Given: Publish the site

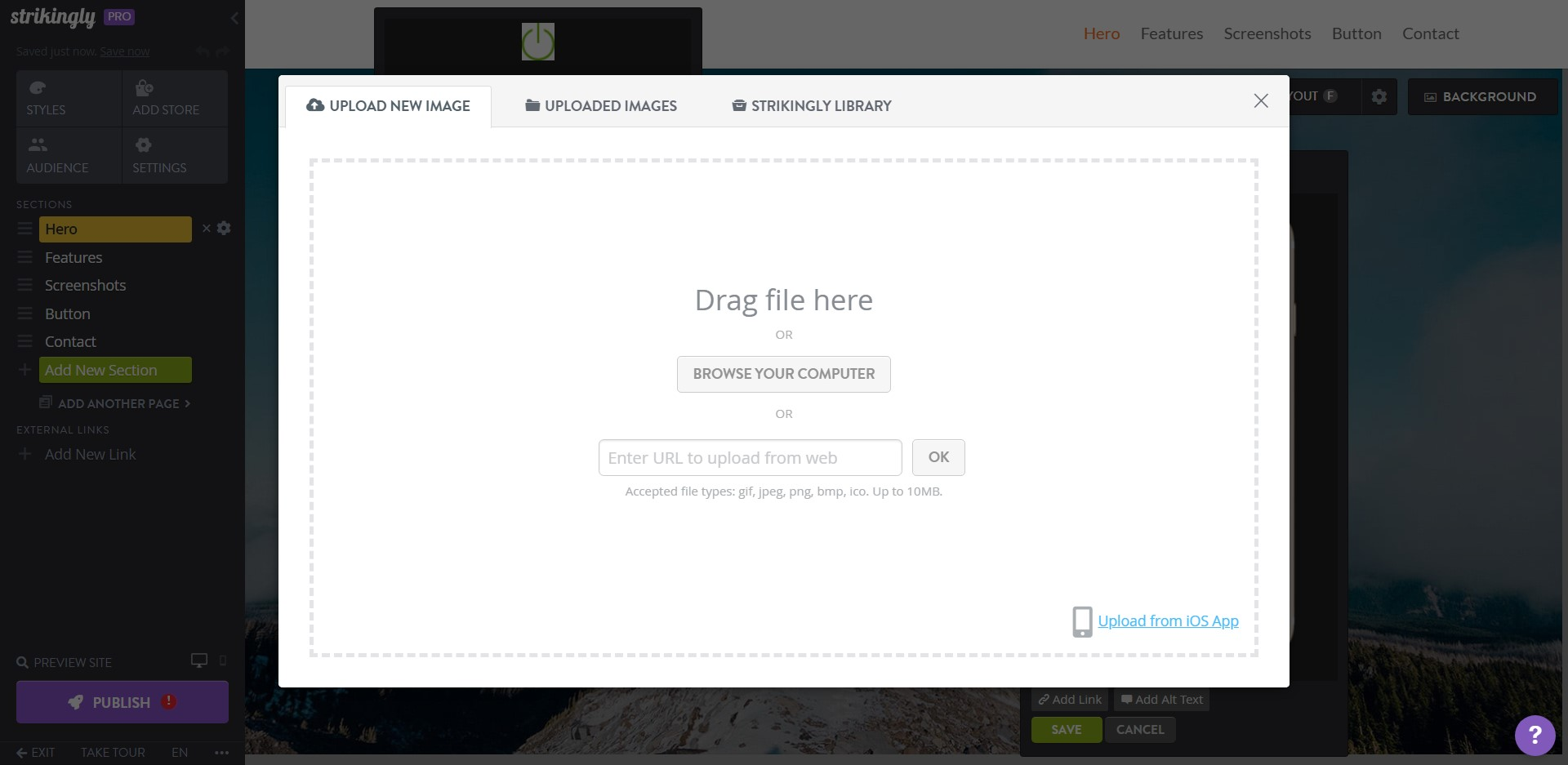Looking at the screenshot, I should [121, 702].
